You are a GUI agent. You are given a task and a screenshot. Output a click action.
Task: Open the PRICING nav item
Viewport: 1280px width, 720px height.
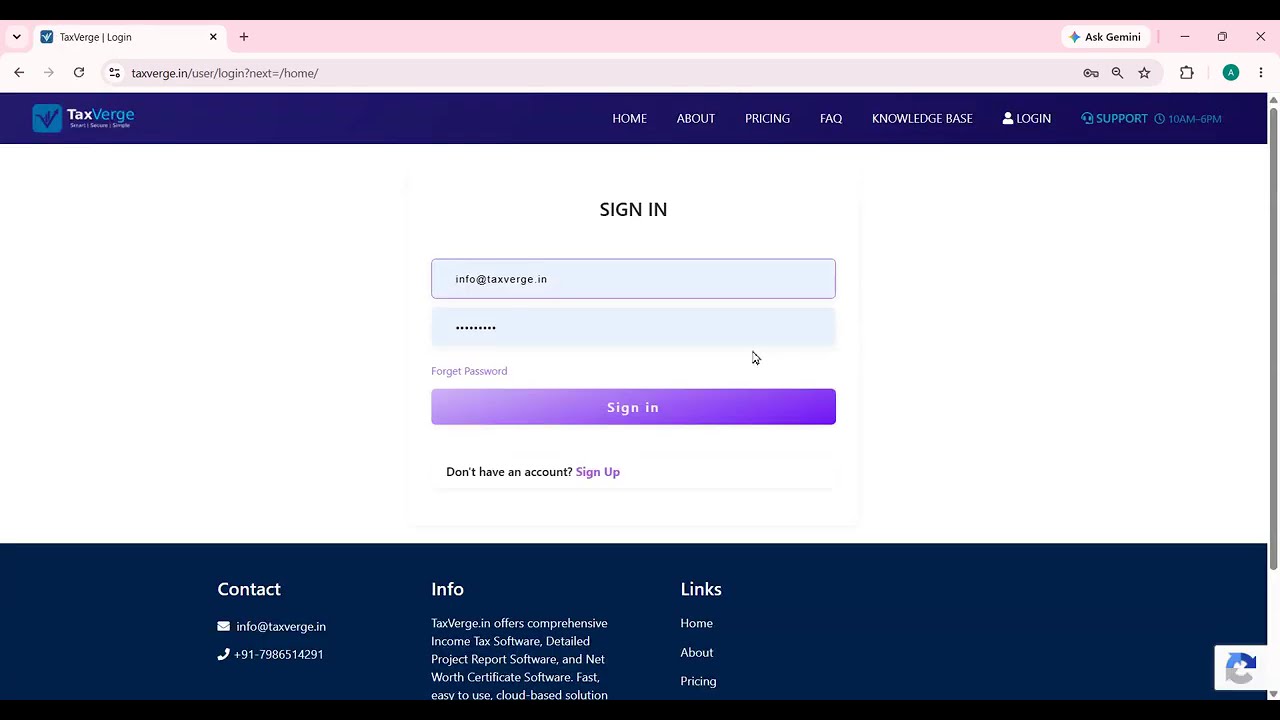[767, 118]
